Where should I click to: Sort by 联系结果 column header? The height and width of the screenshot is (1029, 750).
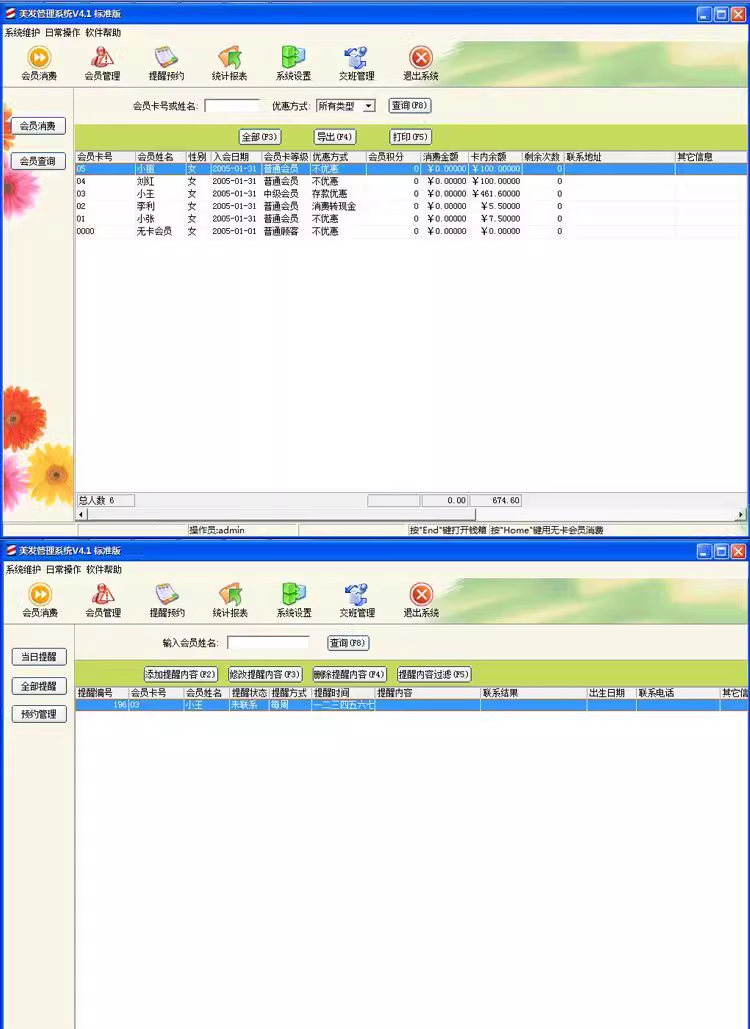pos(533,693)
